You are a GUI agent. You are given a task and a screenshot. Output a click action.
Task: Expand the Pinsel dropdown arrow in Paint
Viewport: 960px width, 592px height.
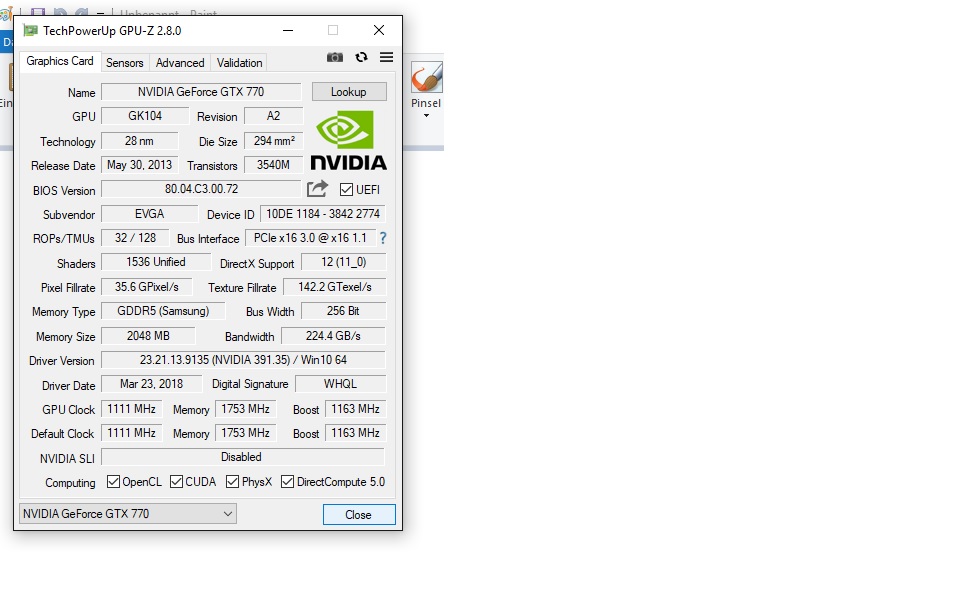[x=426, y=116]
